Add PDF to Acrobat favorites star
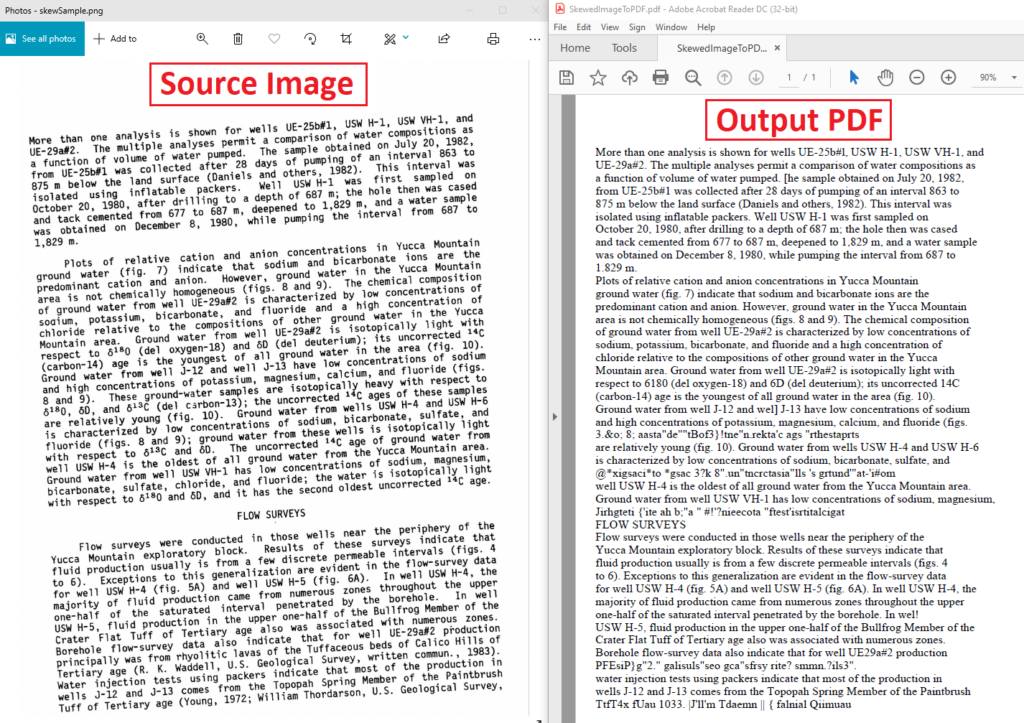The image size is (1024, 723). coord(598,78)
